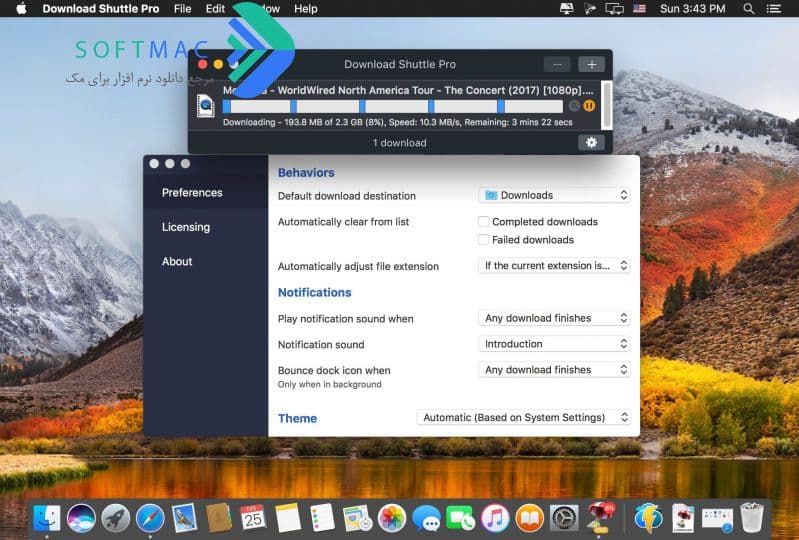Open the Edit menu

(x=215, y=9)
